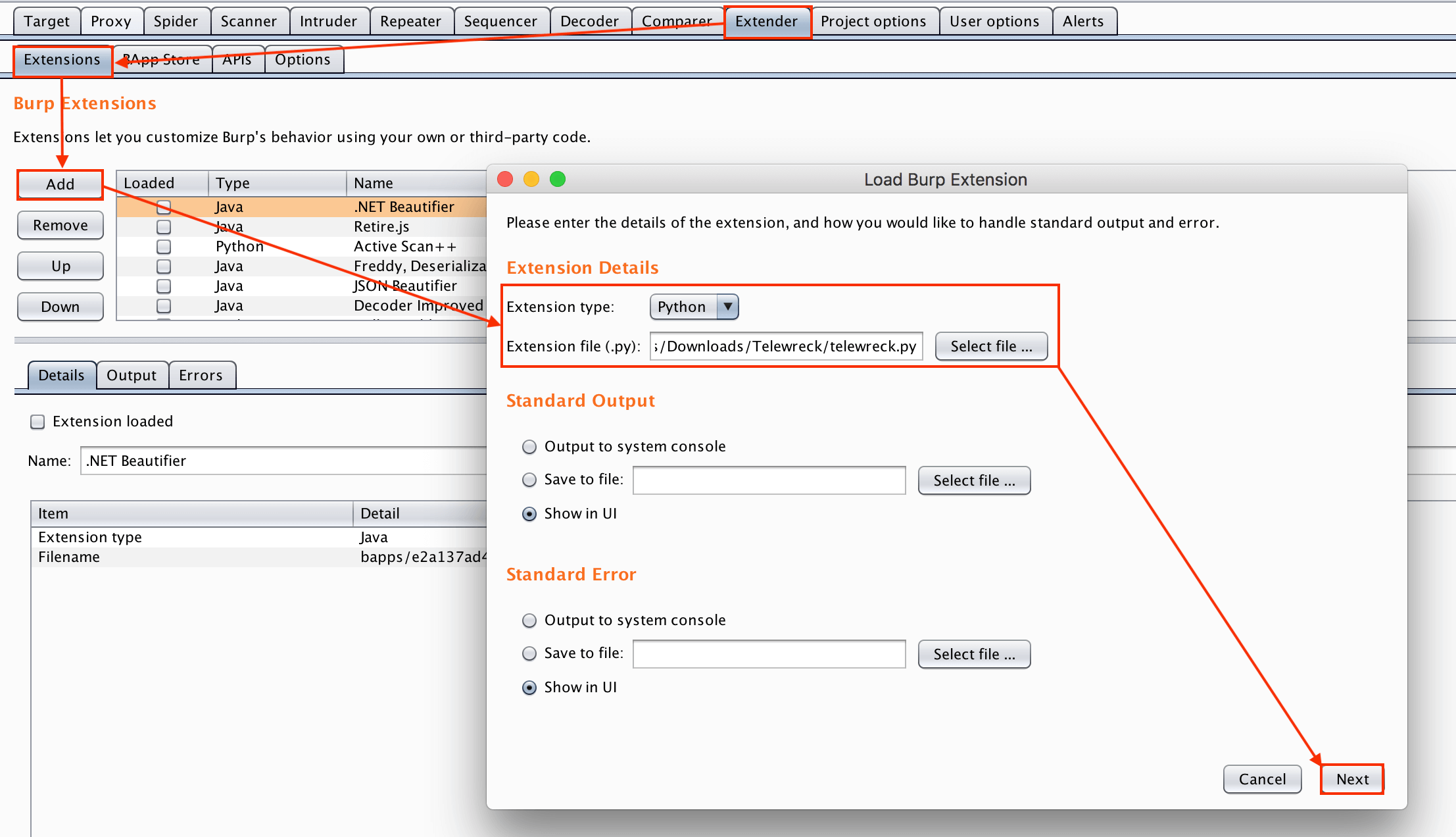Check the loaded box for Retire.js
The image size is (1456, 837).
[164, 227]
